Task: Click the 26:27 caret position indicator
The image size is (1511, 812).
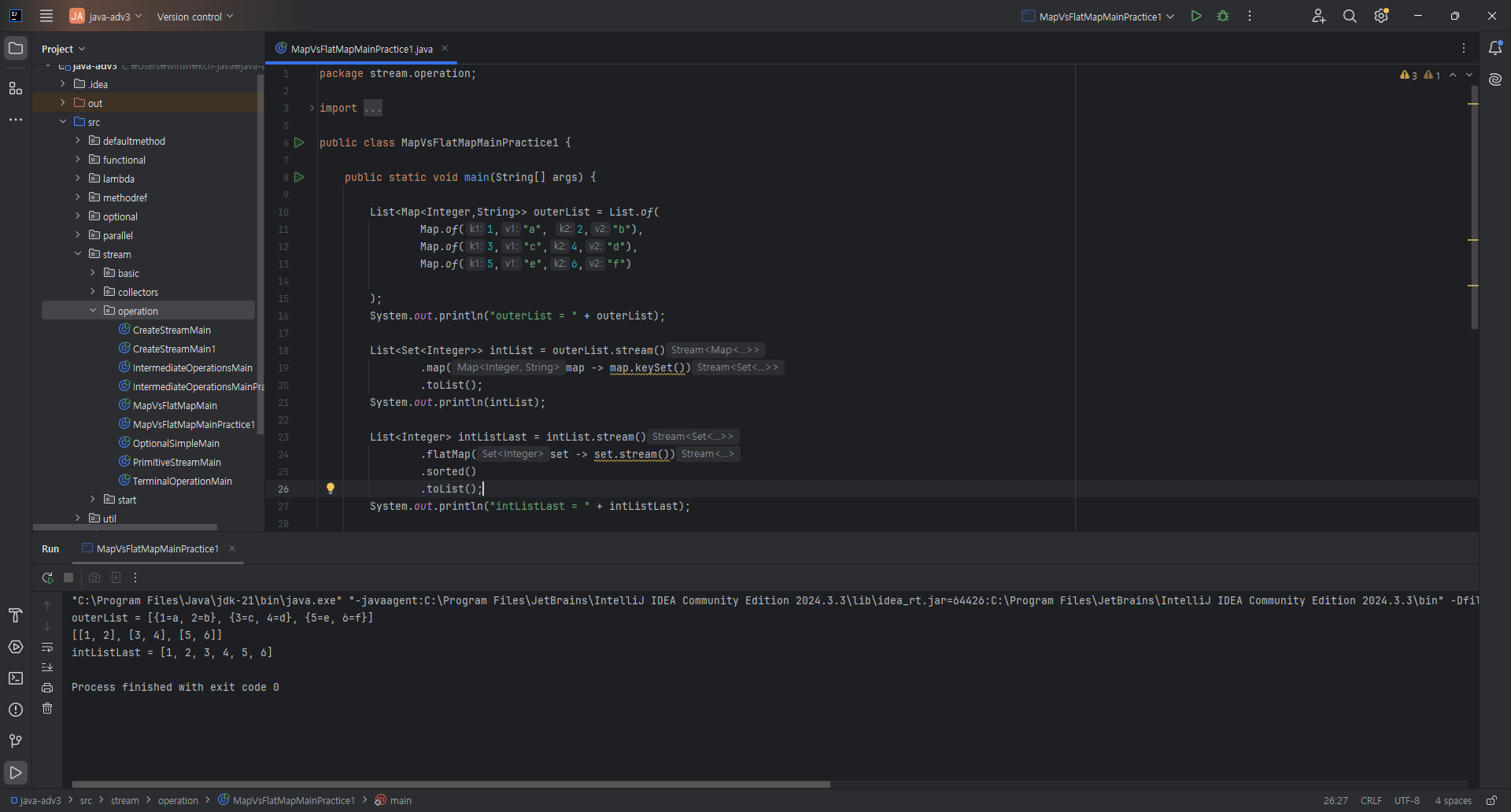Action: [1336, 800]
